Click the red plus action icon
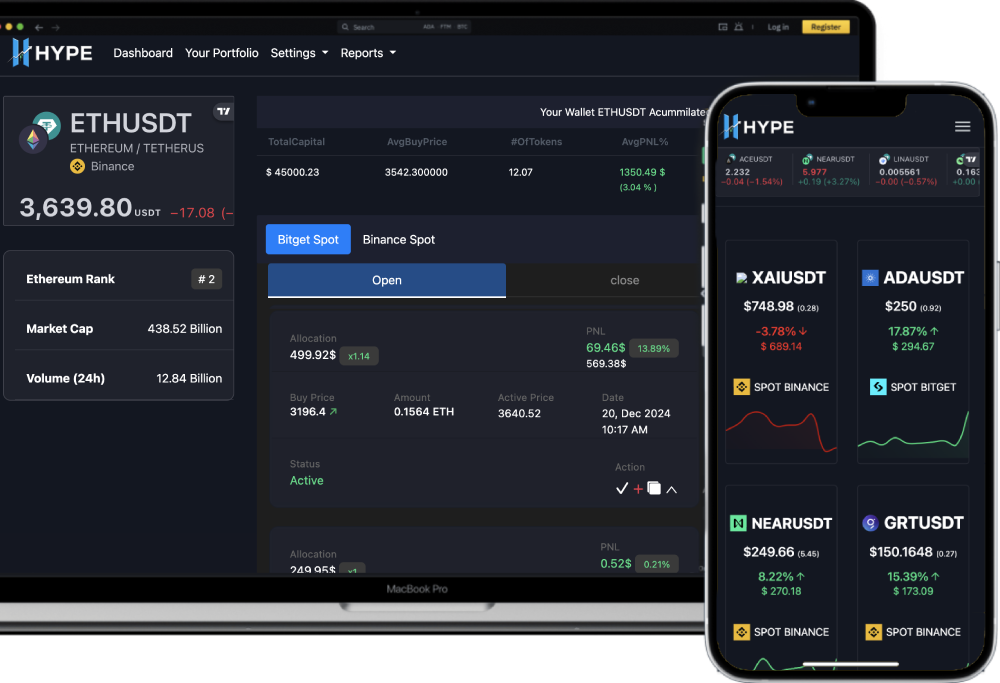1000x683 pixels. (x=638, y=489)
